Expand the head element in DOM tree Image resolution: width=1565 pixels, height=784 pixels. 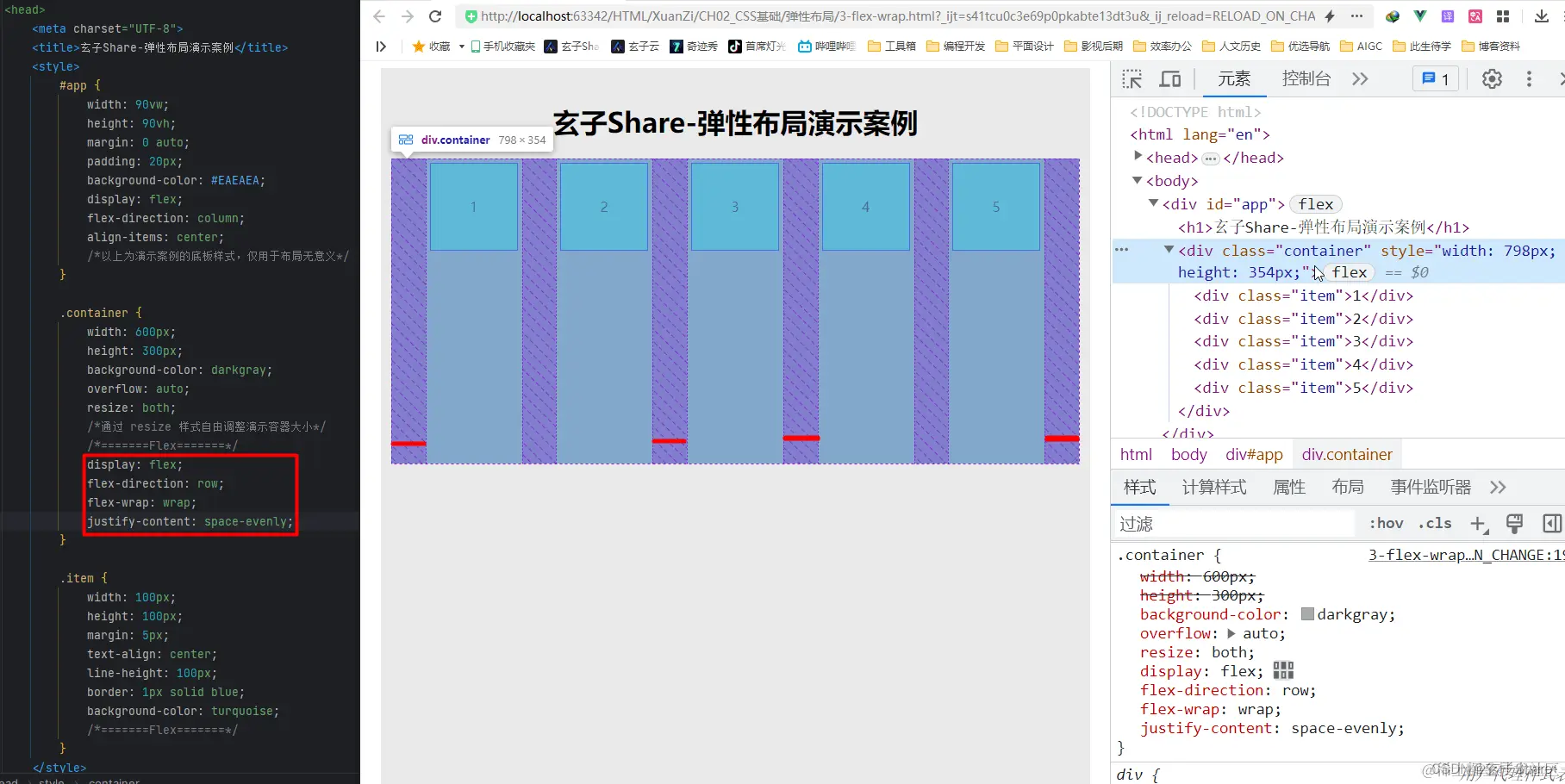(1138, 158)
